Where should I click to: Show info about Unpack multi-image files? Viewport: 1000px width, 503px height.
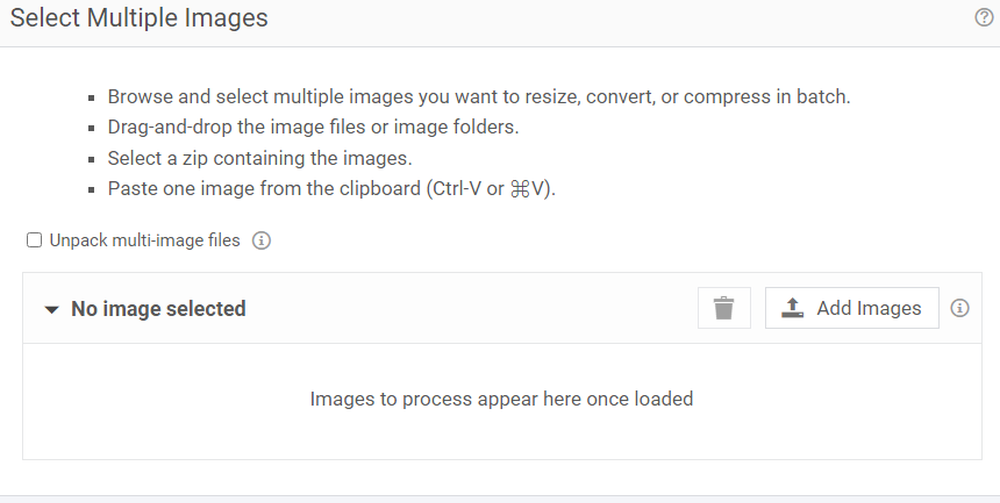(261, 240)
